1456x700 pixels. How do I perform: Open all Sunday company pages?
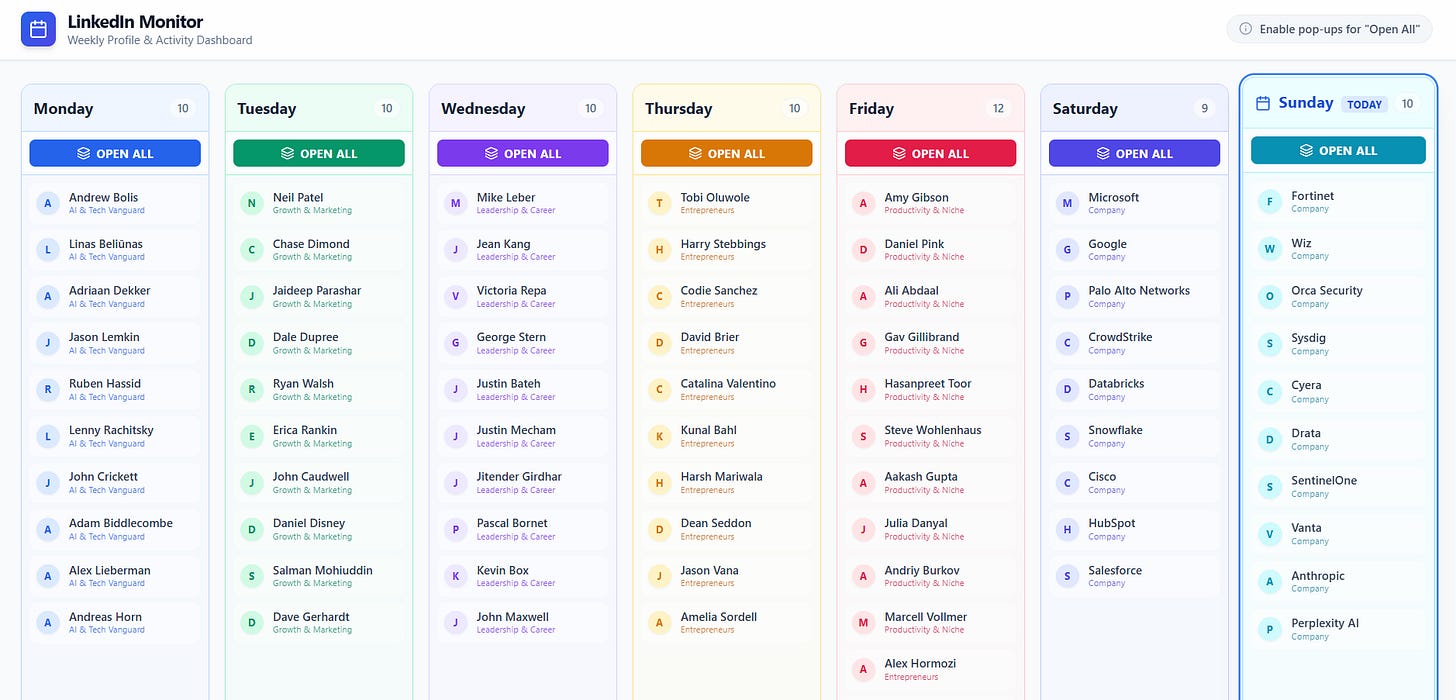tap(1338, 150)
